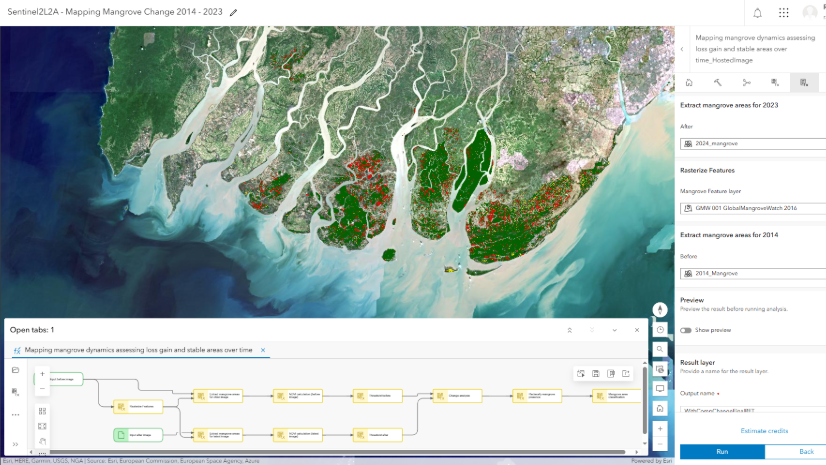Select the Mangrove area classification node
The image size is (826, 465).
tap(616, 395)
